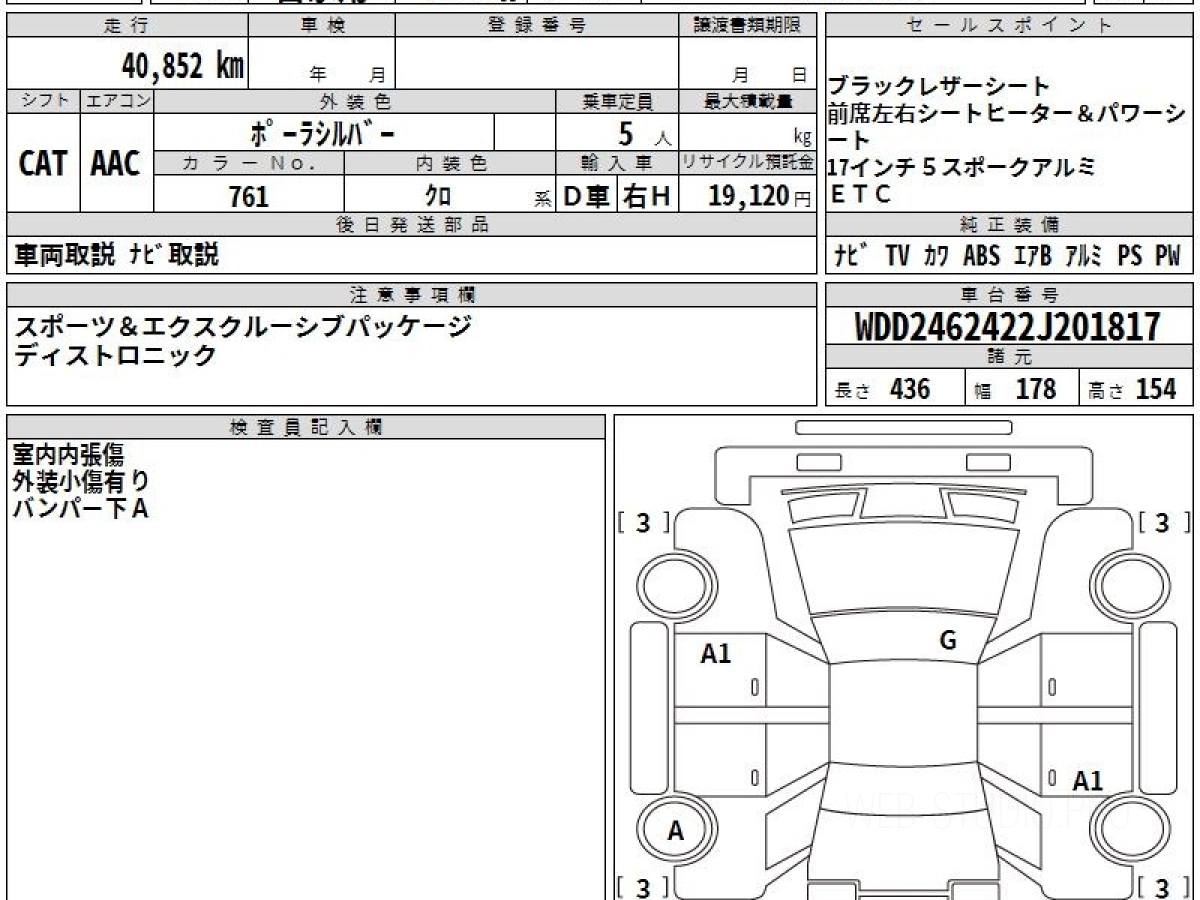The height and width of the screenshot is (900, 1200).
Task: Click the 諸元 header
Action: tap(1010, 357)
